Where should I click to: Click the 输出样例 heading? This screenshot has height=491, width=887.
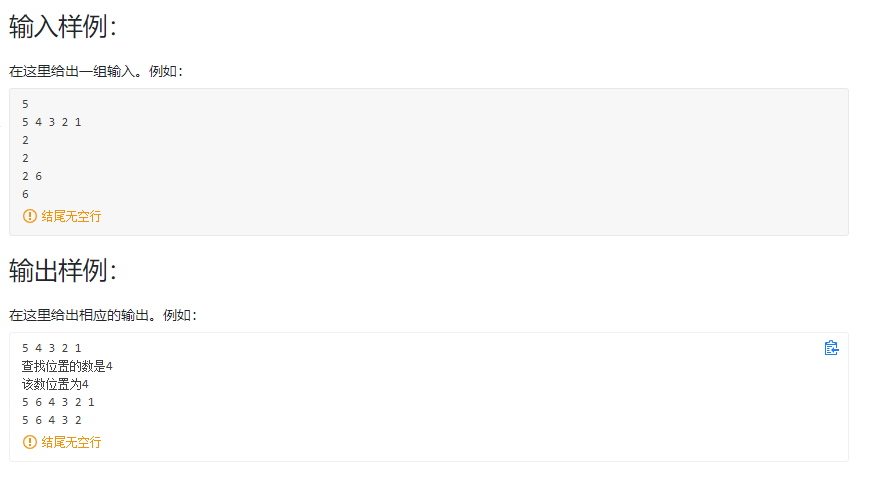click(63, 270)
